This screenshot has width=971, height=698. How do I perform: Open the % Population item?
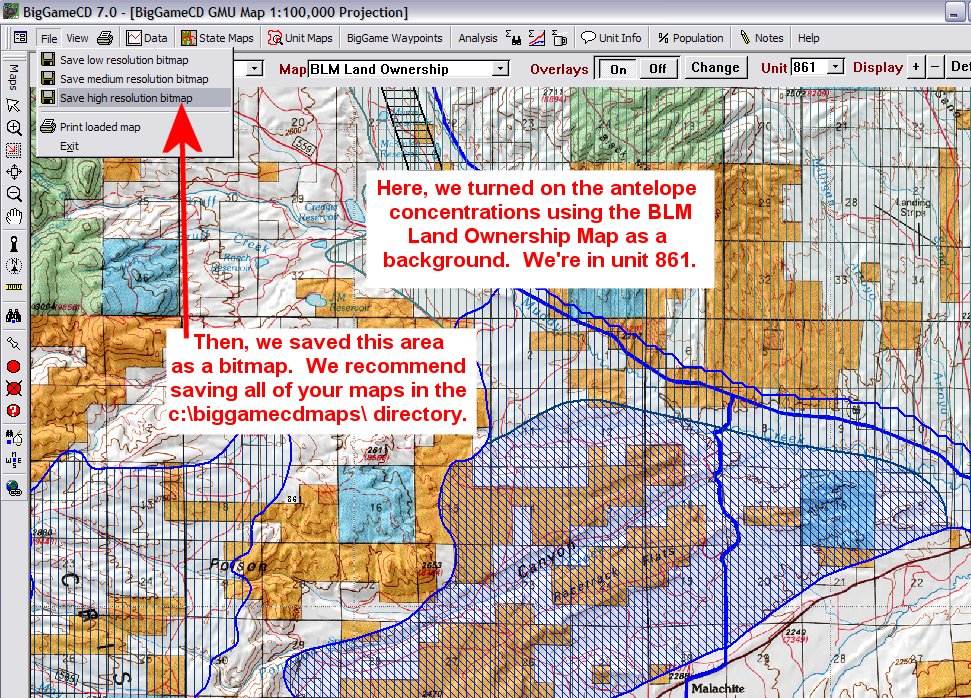pos(690,38)
